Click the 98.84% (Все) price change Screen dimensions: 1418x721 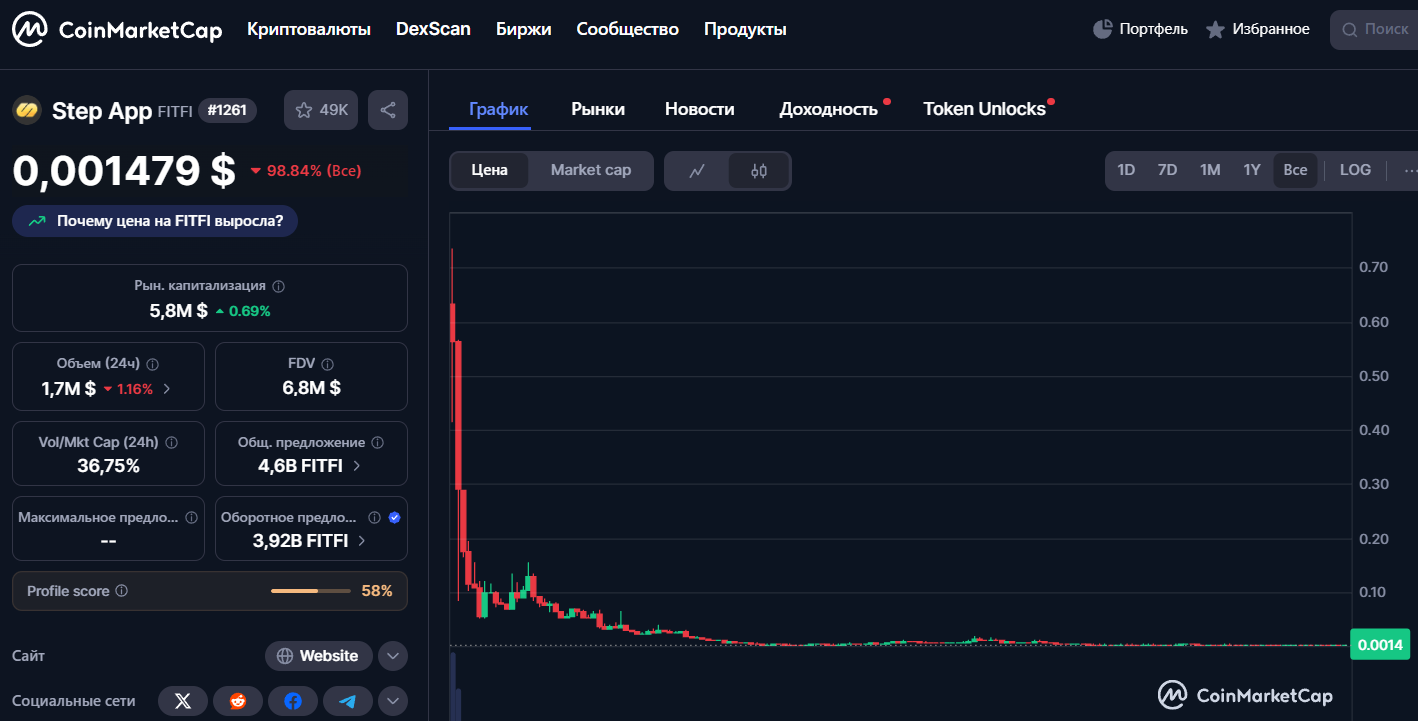pos(305,171)
